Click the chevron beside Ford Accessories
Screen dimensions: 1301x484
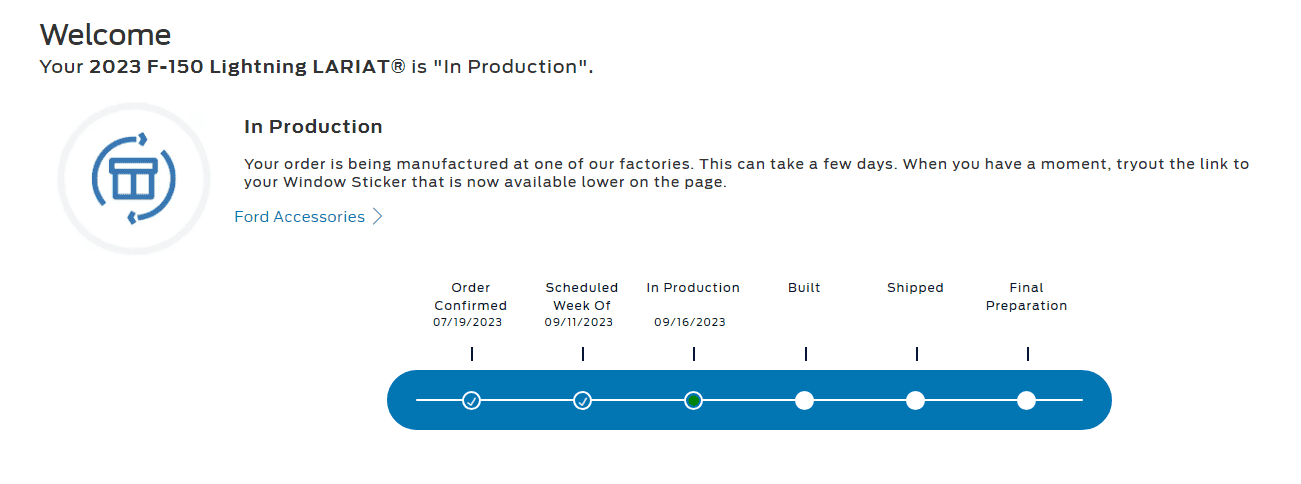pyautogui.click(x=378, y=217)
